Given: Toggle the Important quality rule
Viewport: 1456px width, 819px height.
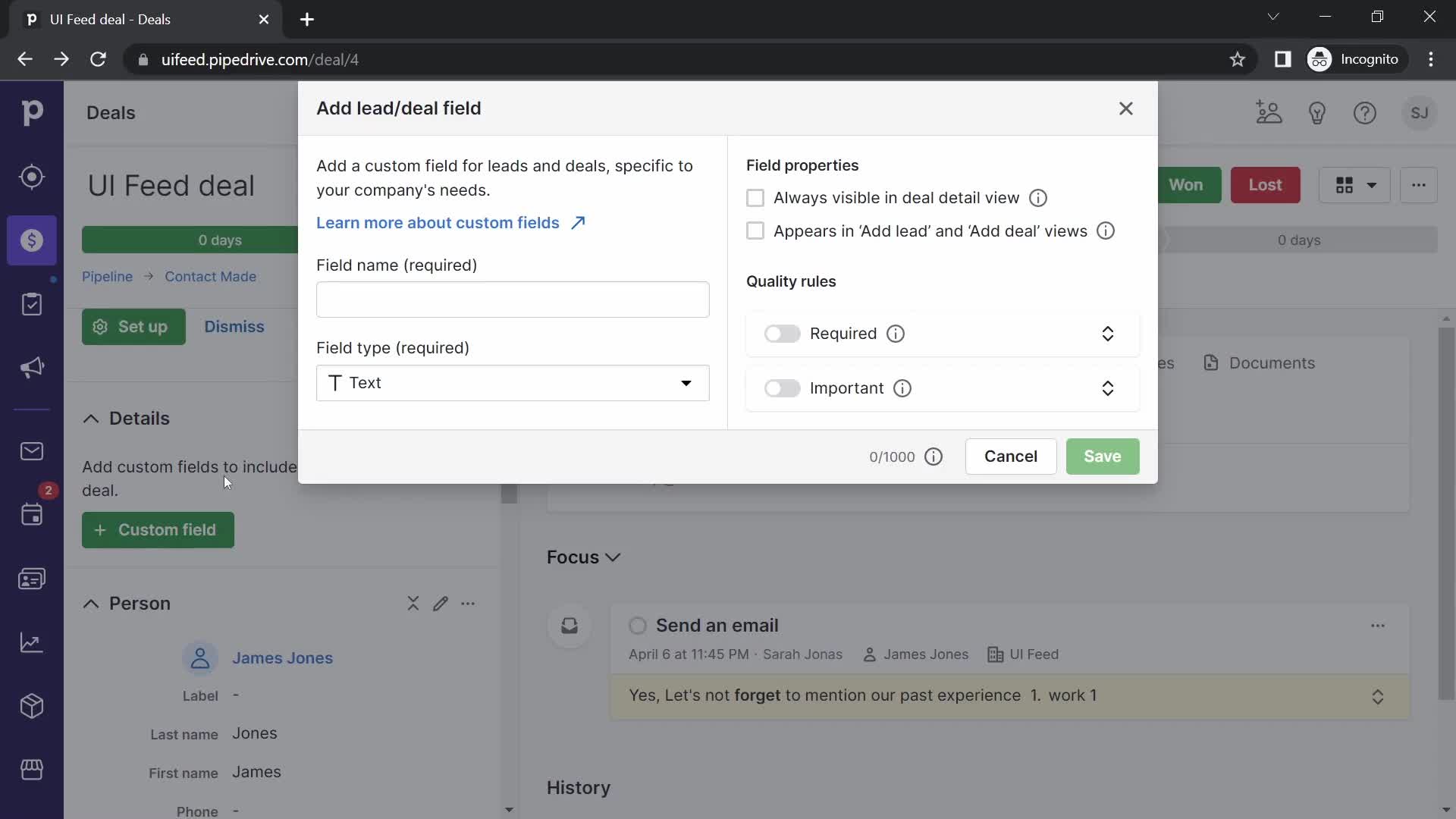Looking at the screenshot, I should pyautogui.click(x=782, y=388).
